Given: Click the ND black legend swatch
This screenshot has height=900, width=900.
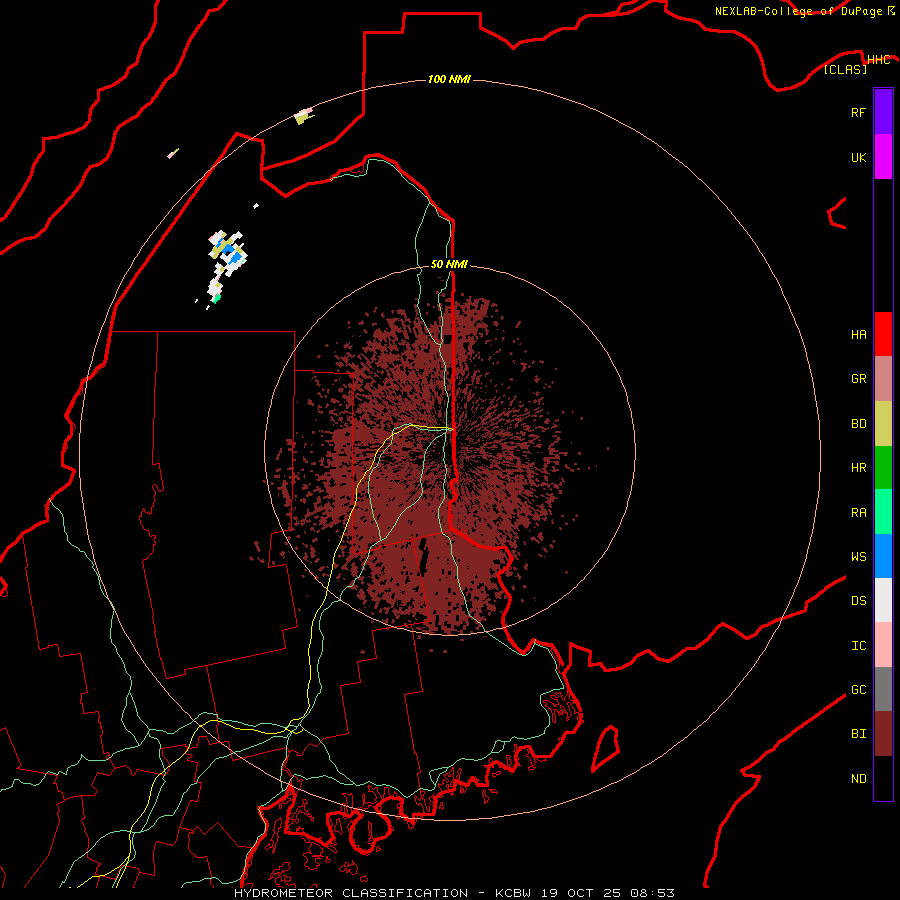Looking at the screenshot, I should [883, 778].
